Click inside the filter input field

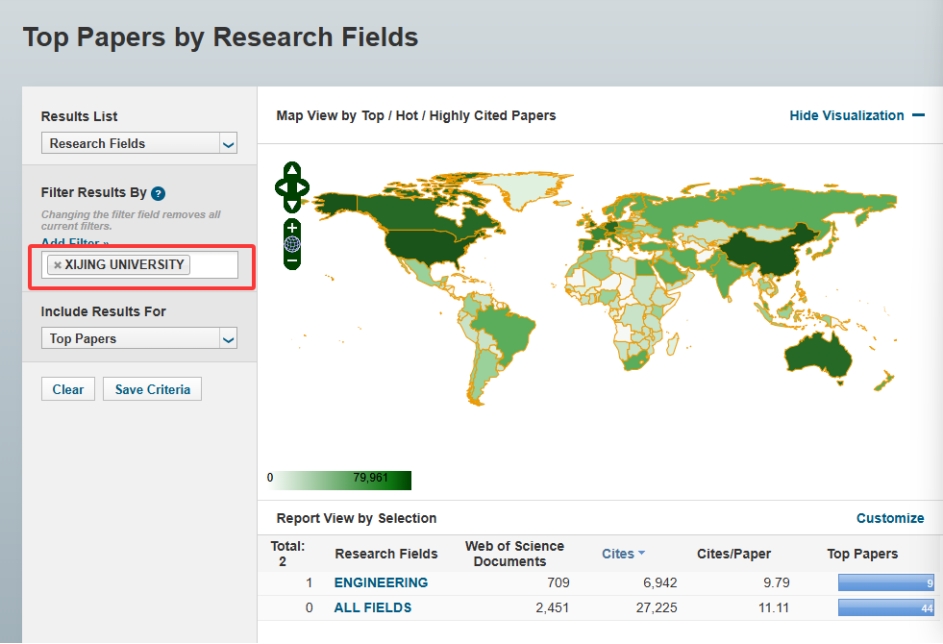(213, 265)
